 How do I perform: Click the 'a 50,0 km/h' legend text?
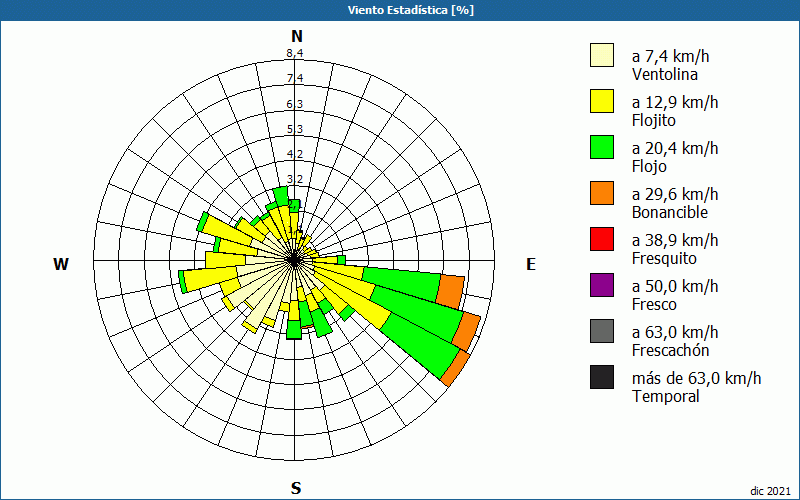[675, 286]
